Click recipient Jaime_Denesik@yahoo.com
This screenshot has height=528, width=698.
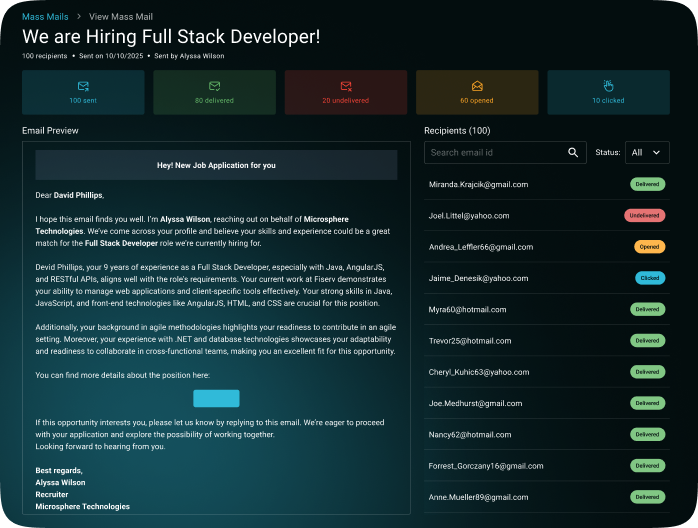click(x=479, y=278)
